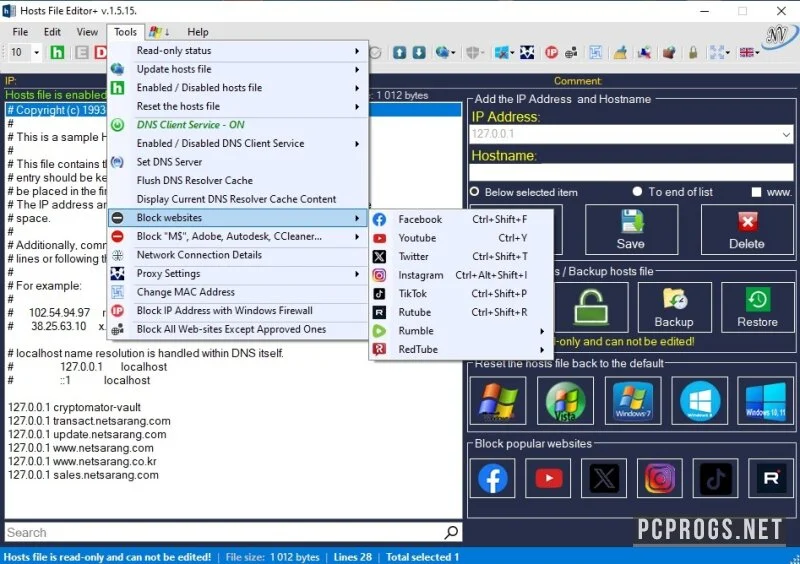Reset hosts to Windows 7 default
Image resolution: width=800 pixels, height=564 pixels.
click(x=633, y=401)
